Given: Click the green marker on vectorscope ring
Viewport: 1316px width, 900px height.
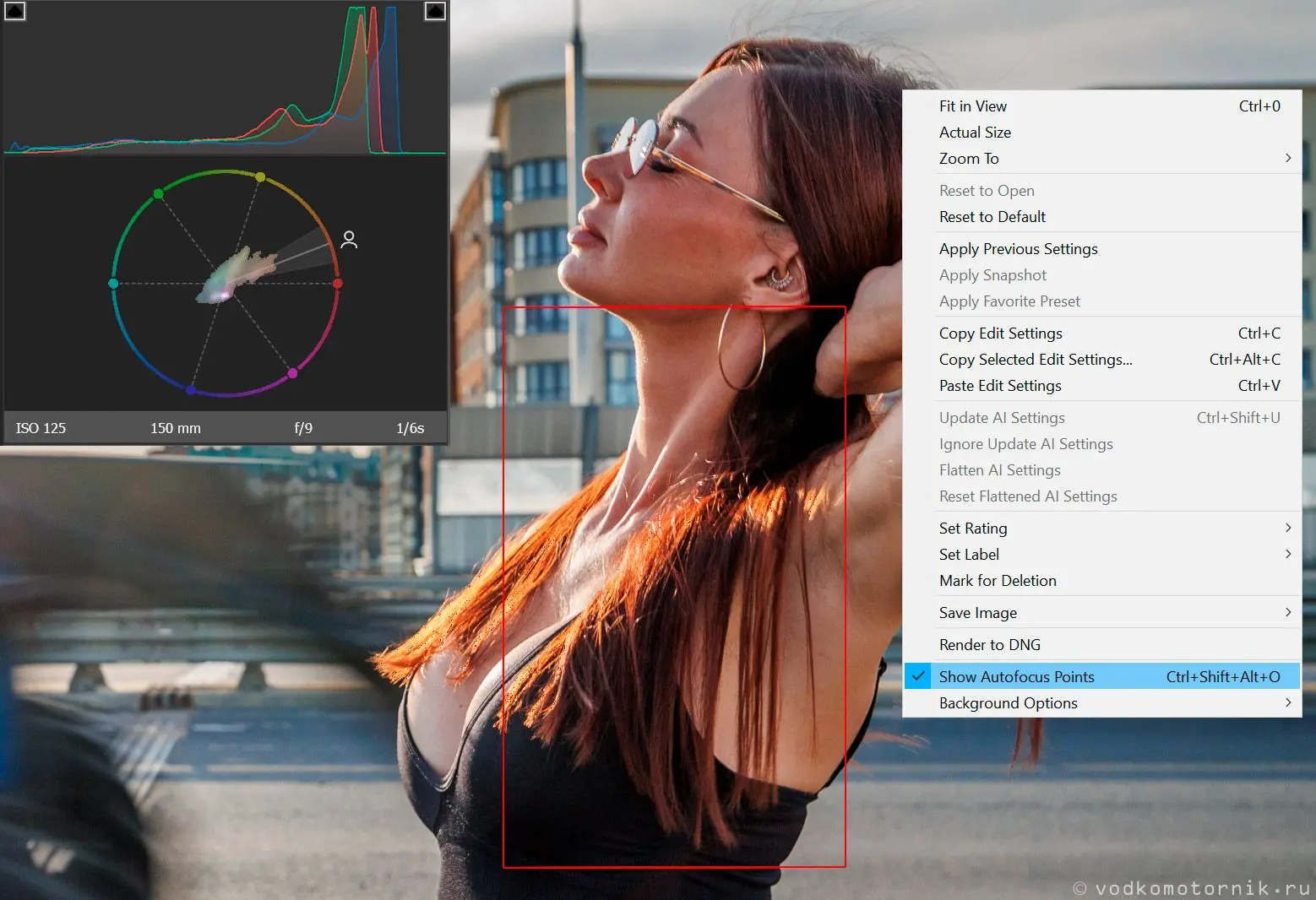Looking at the screenshot, I should coord(158,194).
